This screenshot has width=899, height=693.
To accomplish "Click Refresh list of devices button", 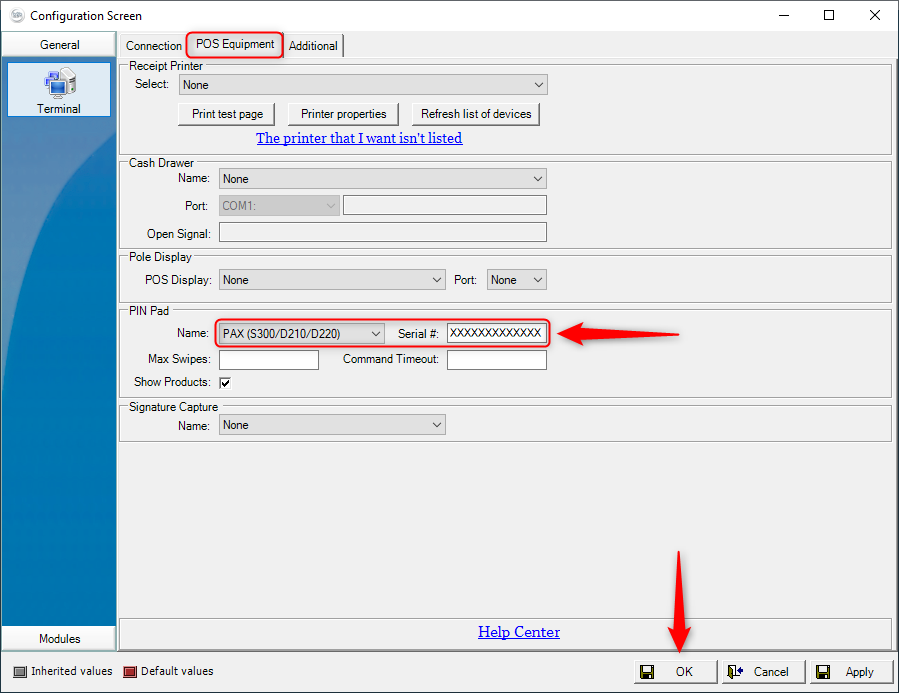I will (x=476, y=114).
